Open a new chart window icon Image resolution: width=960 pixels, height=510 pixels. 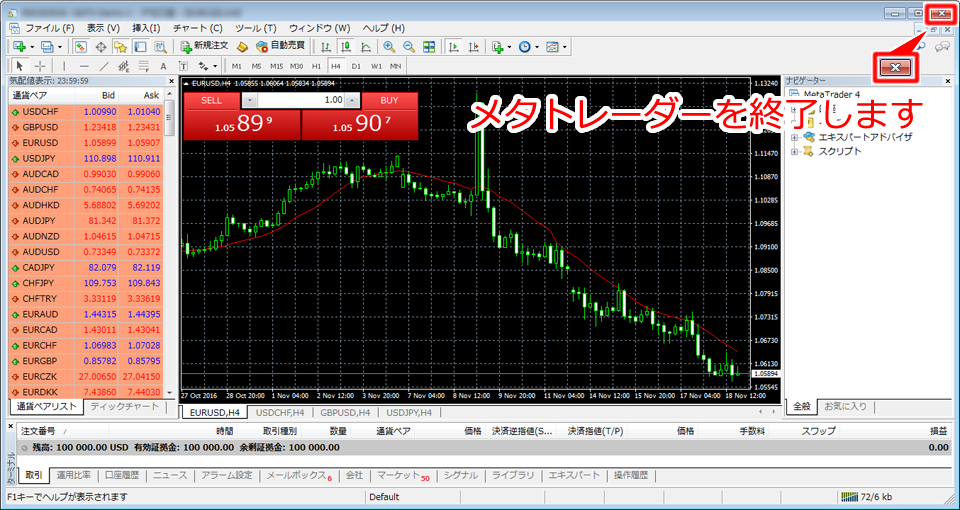click(x=18, y=47)
